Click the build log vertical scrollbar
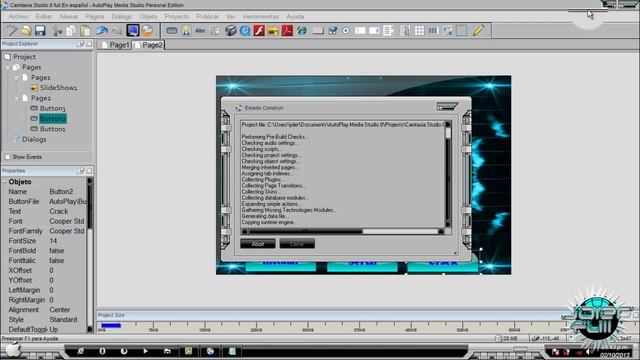Image resolution: width=640 pixels, height=360 pixels. click(x=448, y=174)
